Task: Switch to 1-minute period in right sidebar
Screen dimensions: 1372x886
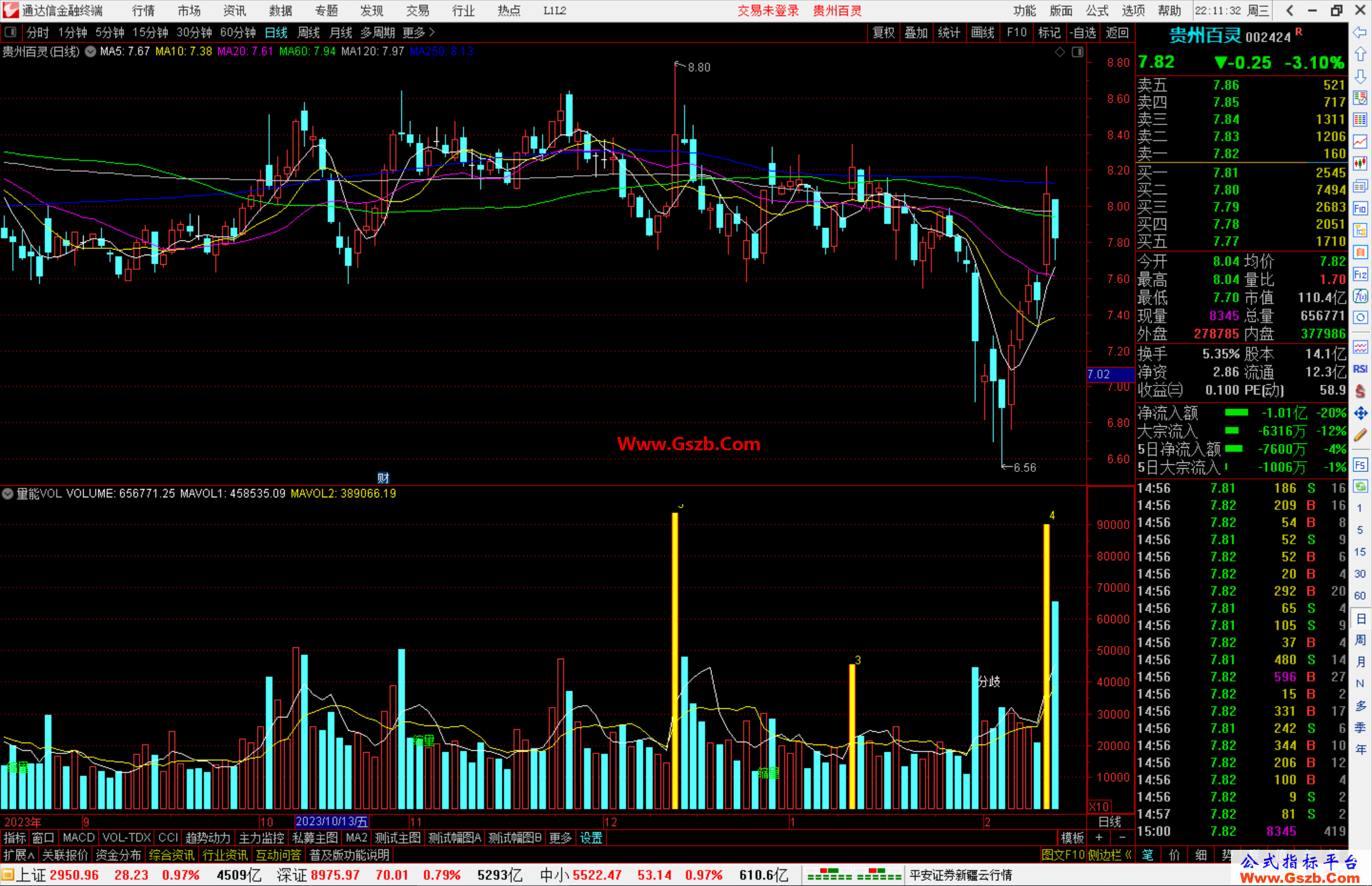Action: [1360, 508]
